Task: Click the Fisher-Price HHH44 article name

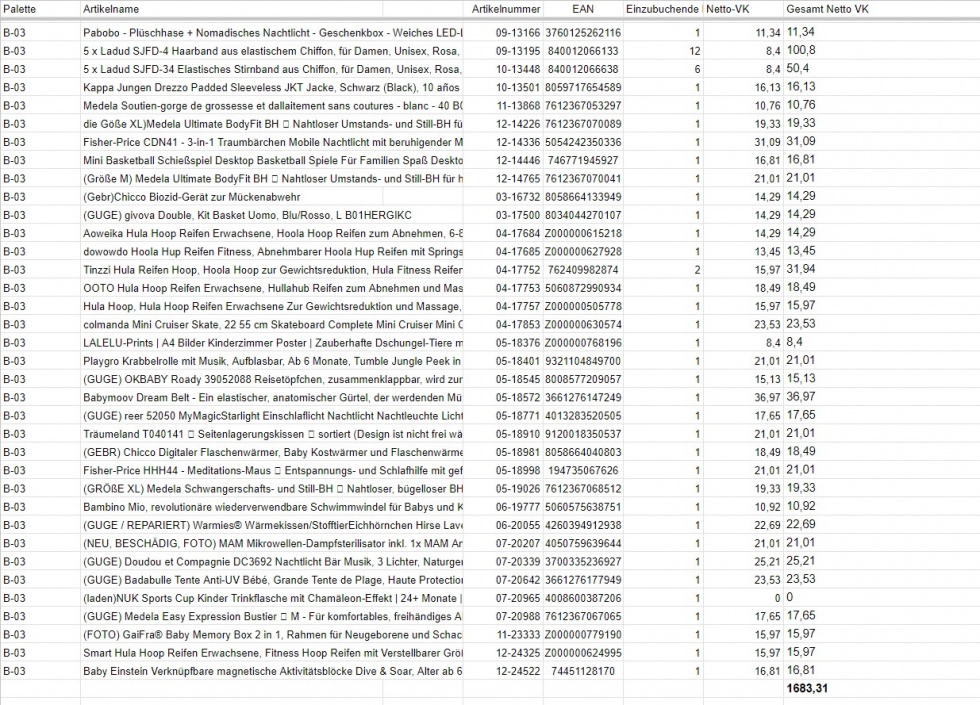Action: click(272, 470)
